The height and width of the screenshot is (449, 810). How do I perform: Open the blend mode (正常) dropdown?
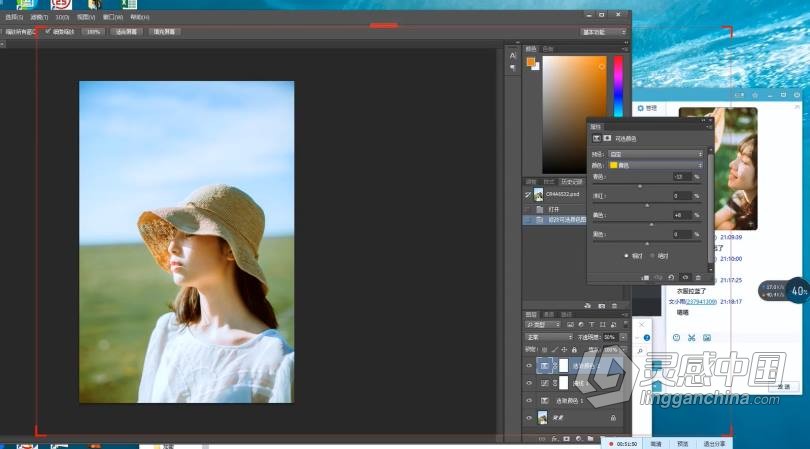click(x=549, y=337)
